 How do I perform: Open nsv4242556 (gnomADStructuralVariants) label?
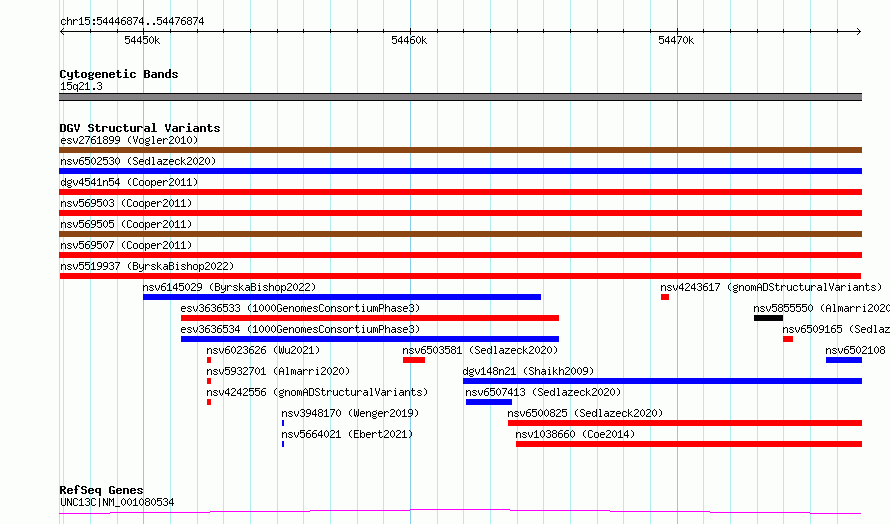(317, 392)
